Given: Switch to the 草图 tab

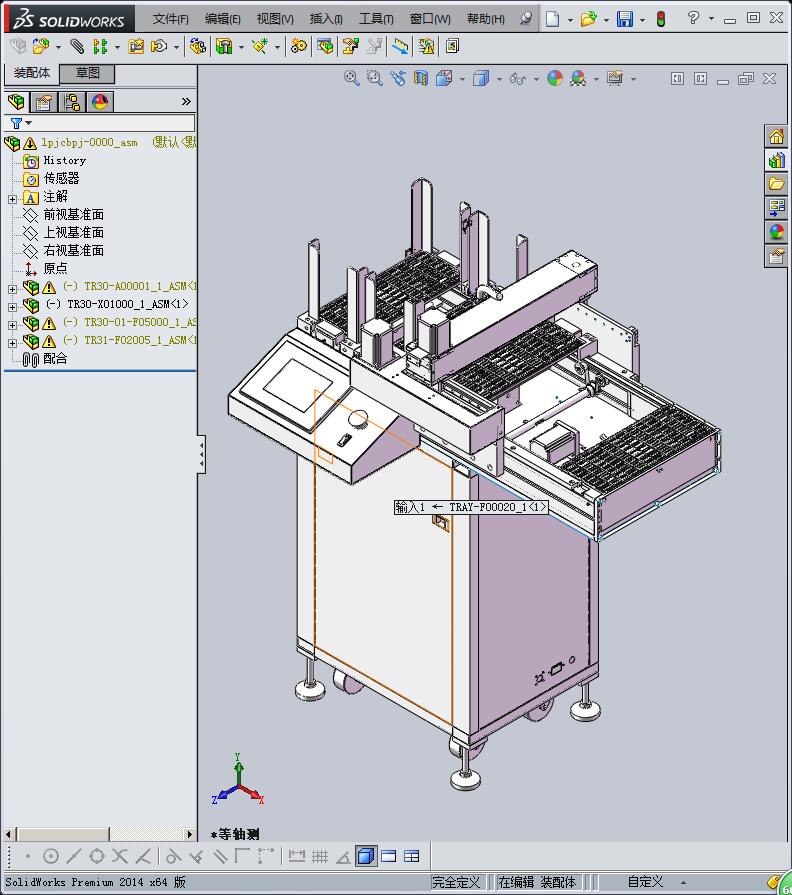Looking at the screenshot, I should pyautogui.click(x=87, y=74).
